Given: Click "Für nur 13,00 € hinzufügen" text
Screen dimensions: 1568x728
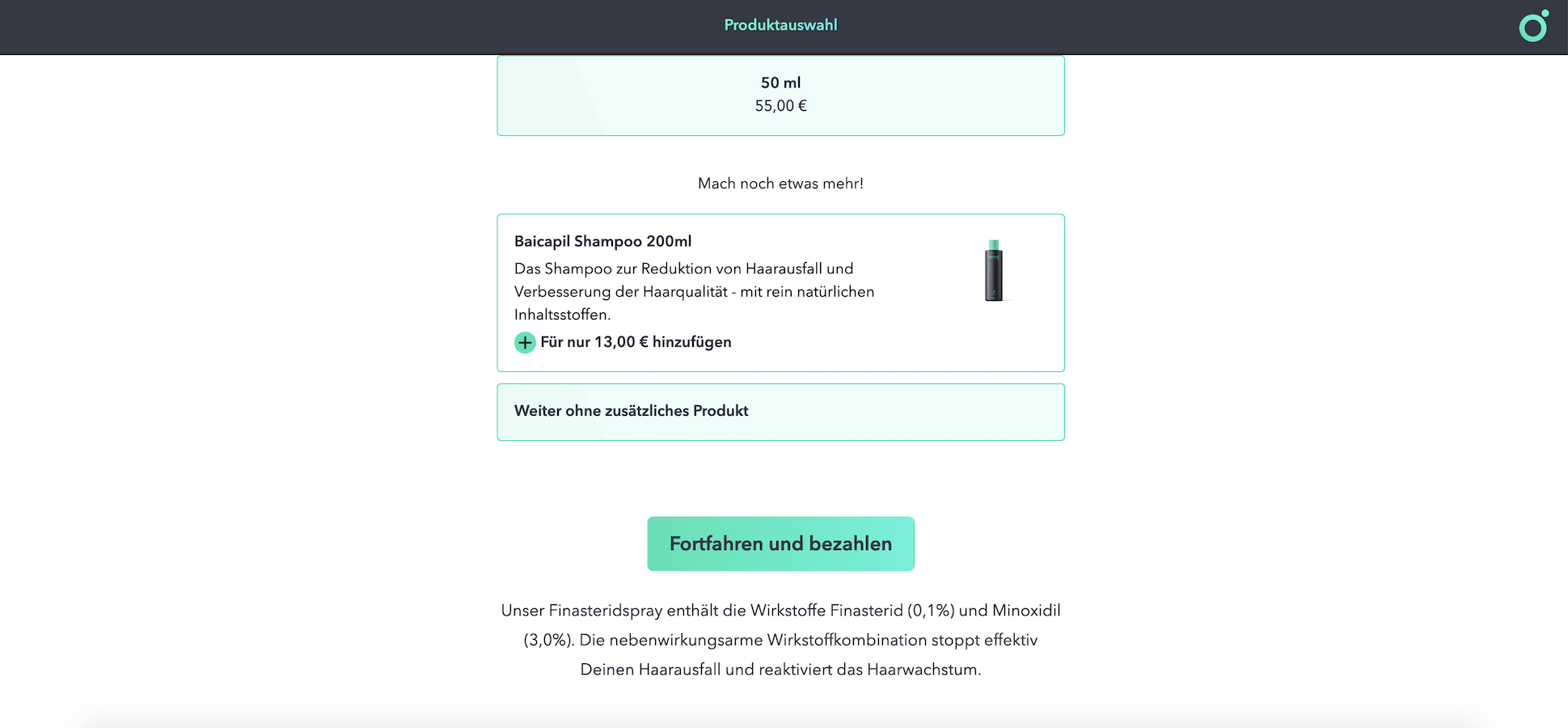Looking at the screenshot, I should [636, 342].
